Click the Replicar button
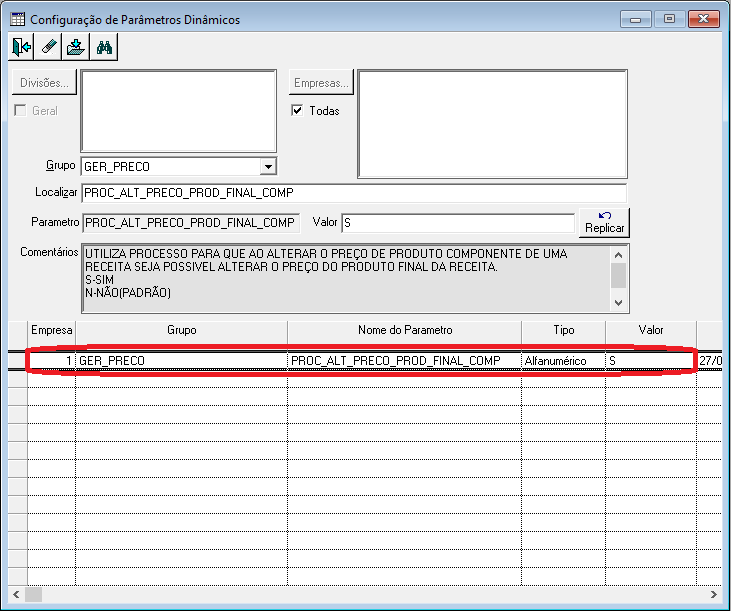This screenshot has width=731, height=611. (x=604, y=223)
